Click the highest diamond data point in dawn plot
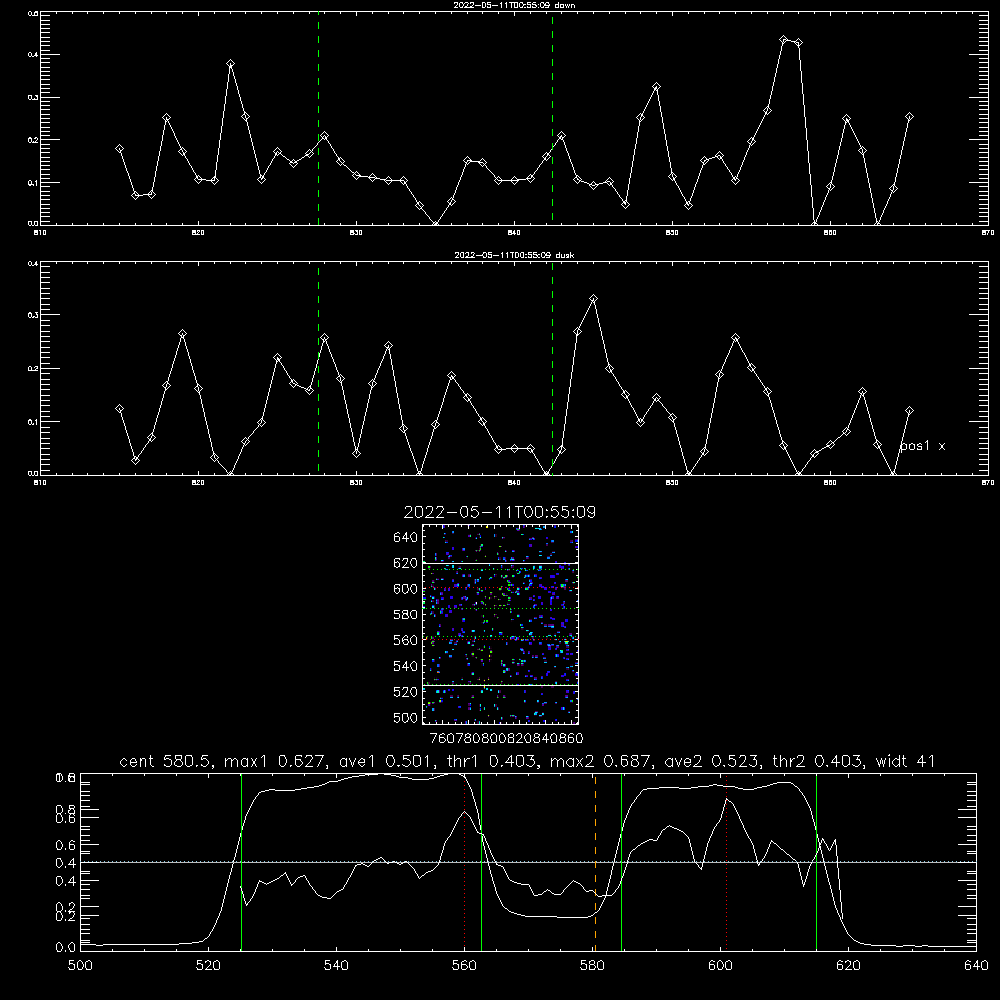 tap(784, 40)
